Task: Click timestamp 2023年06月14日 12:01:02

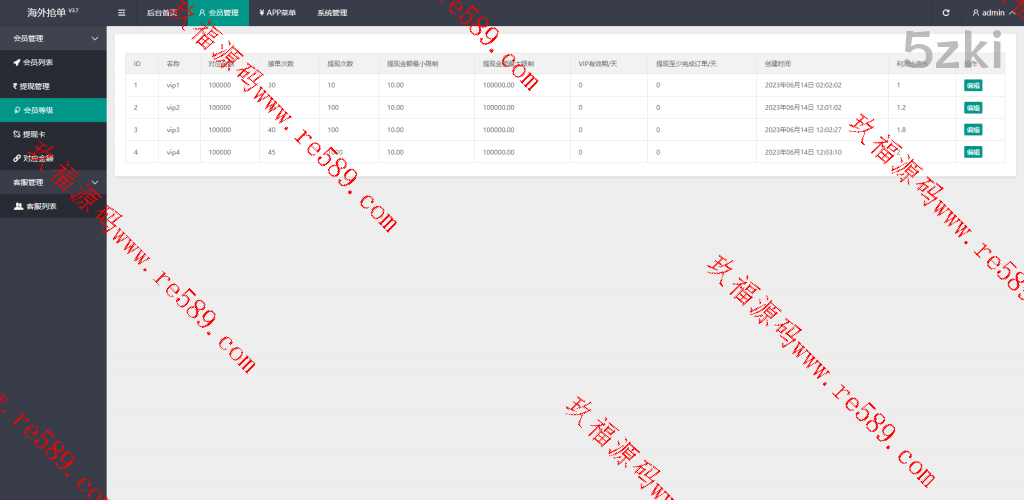Action: tap(803, 108)
